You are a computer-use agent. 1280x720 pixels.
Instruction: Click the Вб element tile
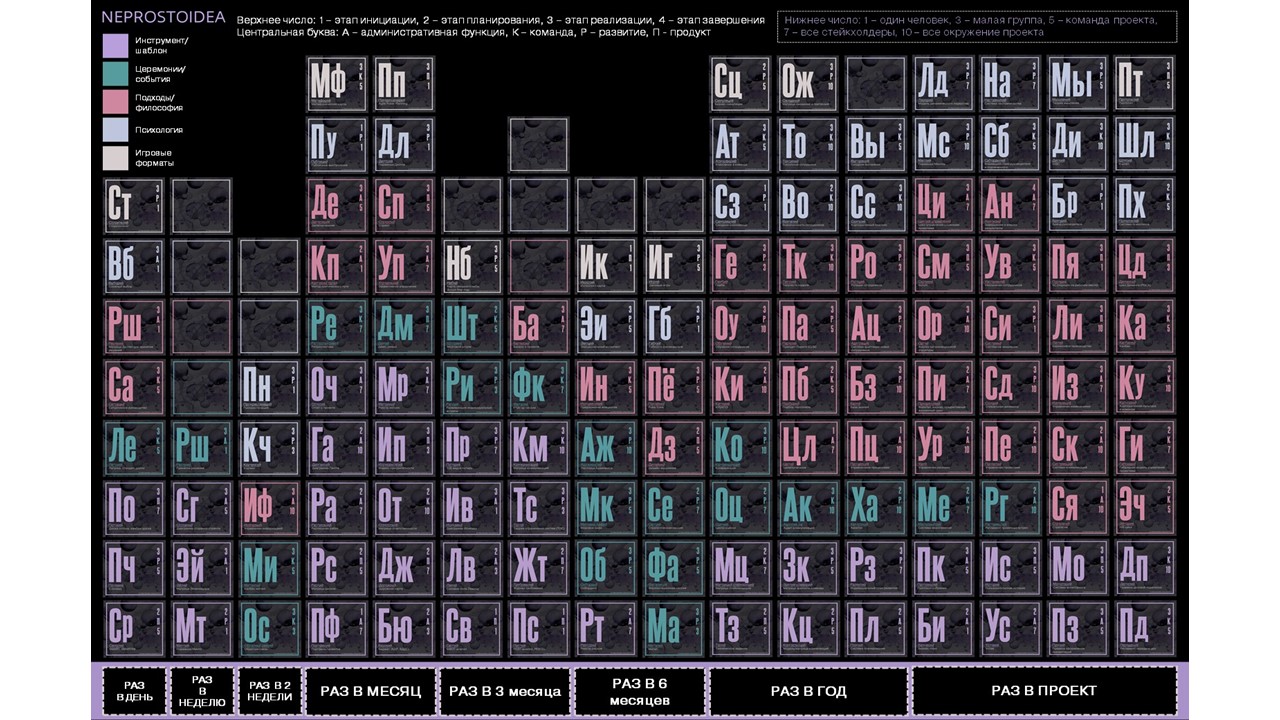click(x=135, y=265)
